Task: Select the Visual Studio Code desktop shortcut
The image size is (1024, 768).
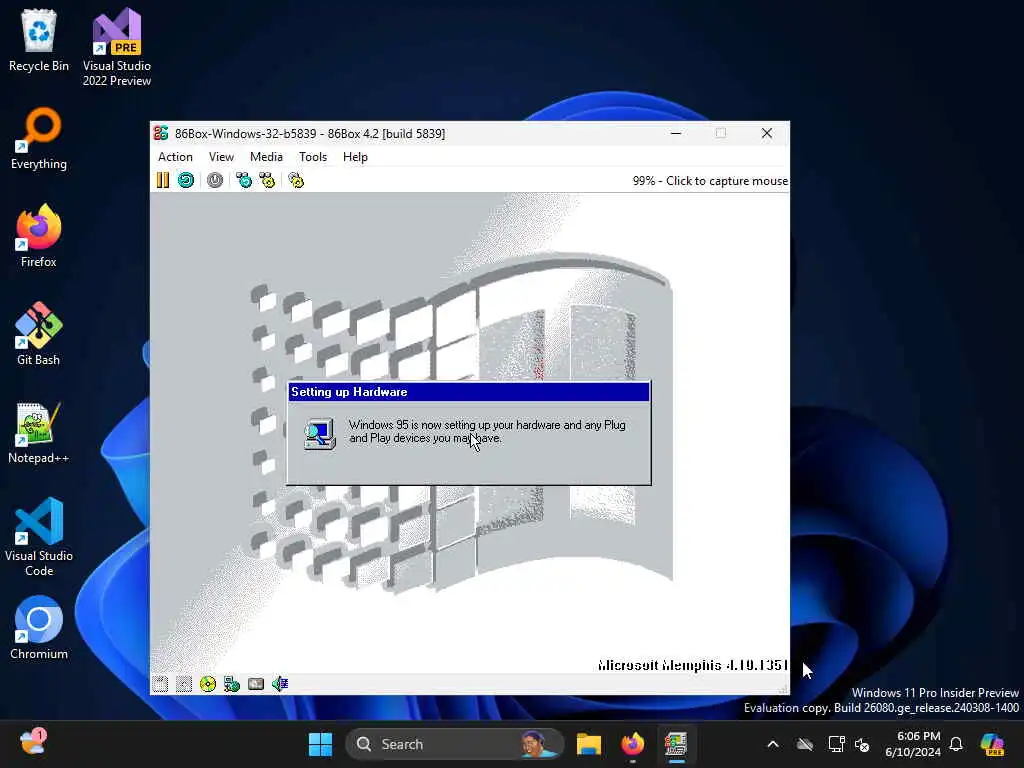Action: 39,537
